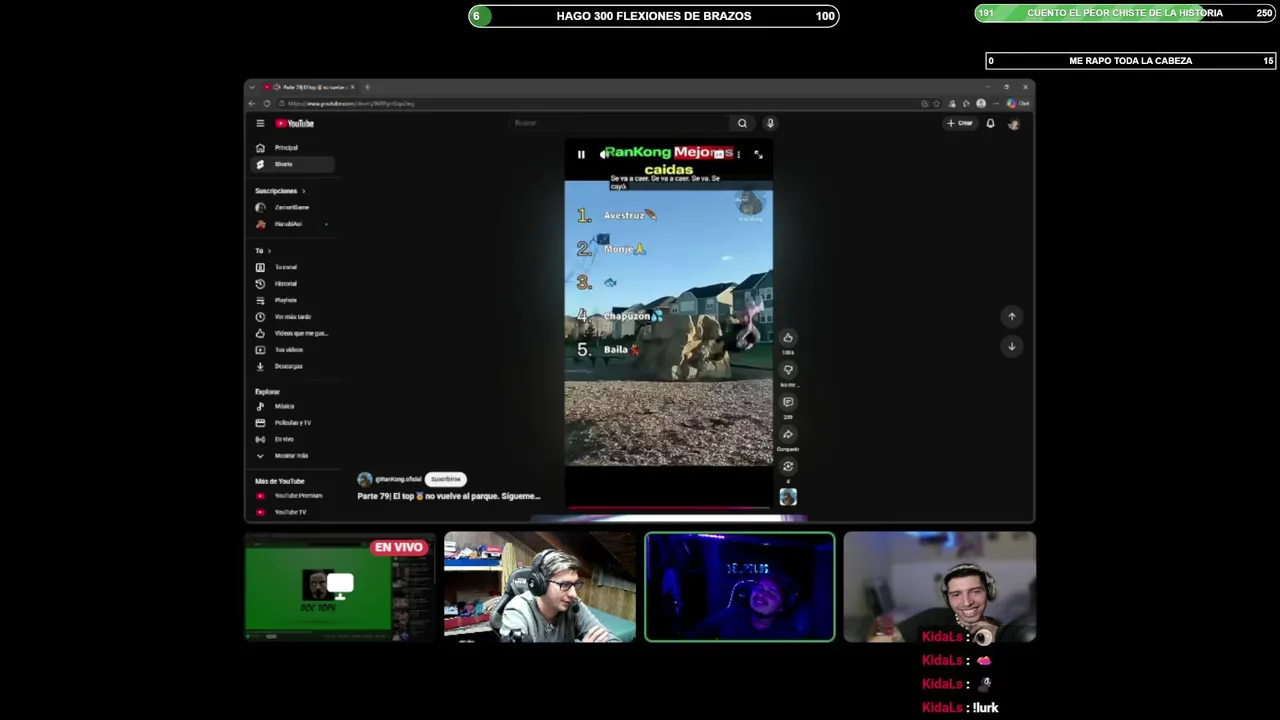Click the HAGO 300 FLEXIONES DE BRAZOS goal bar
The height and width of the screenshot is (720, 1280).
pyautogui.click(x=654, y=16)
